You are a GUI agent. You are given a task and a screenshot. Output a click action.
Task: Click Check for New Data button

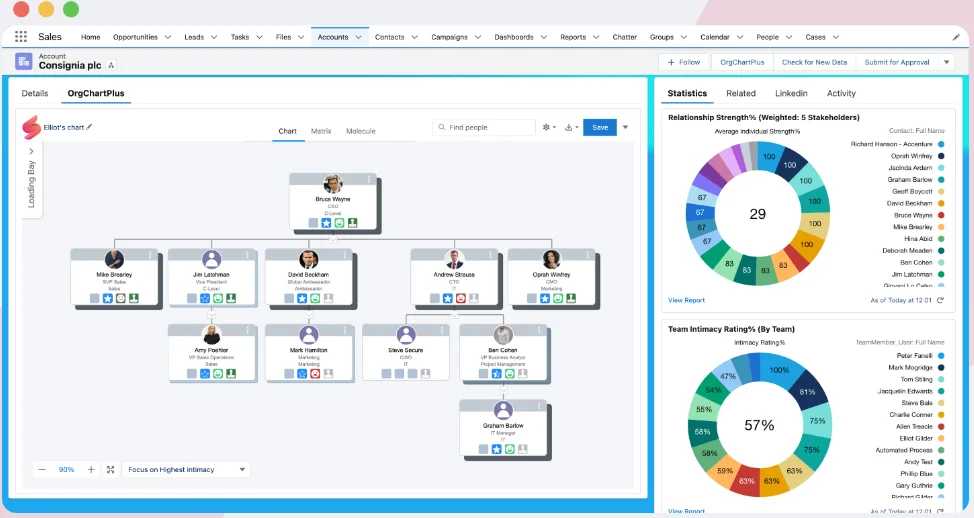tap(814, 62)
